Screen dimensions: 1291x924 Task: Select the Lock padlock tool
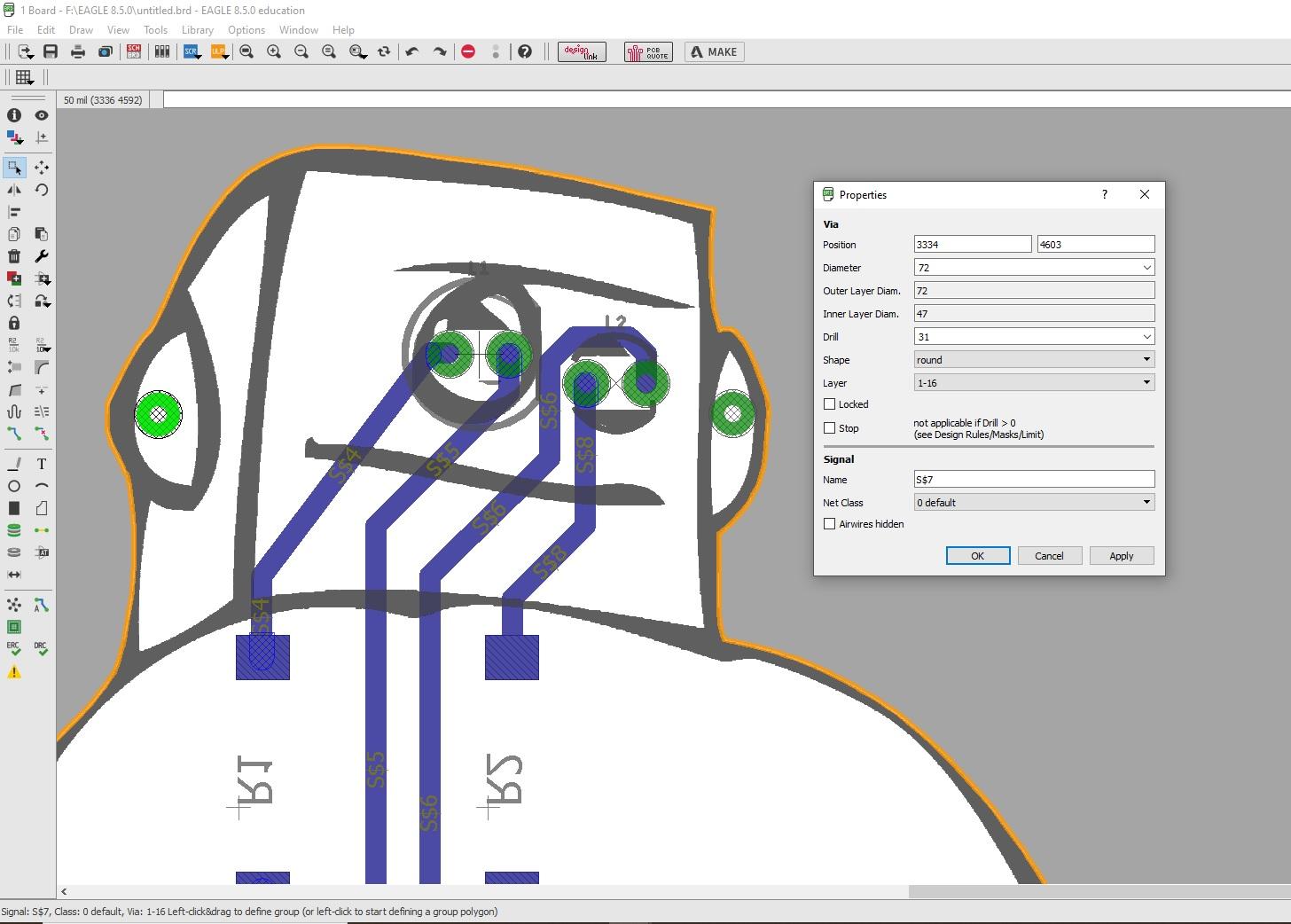pos(14,323)
